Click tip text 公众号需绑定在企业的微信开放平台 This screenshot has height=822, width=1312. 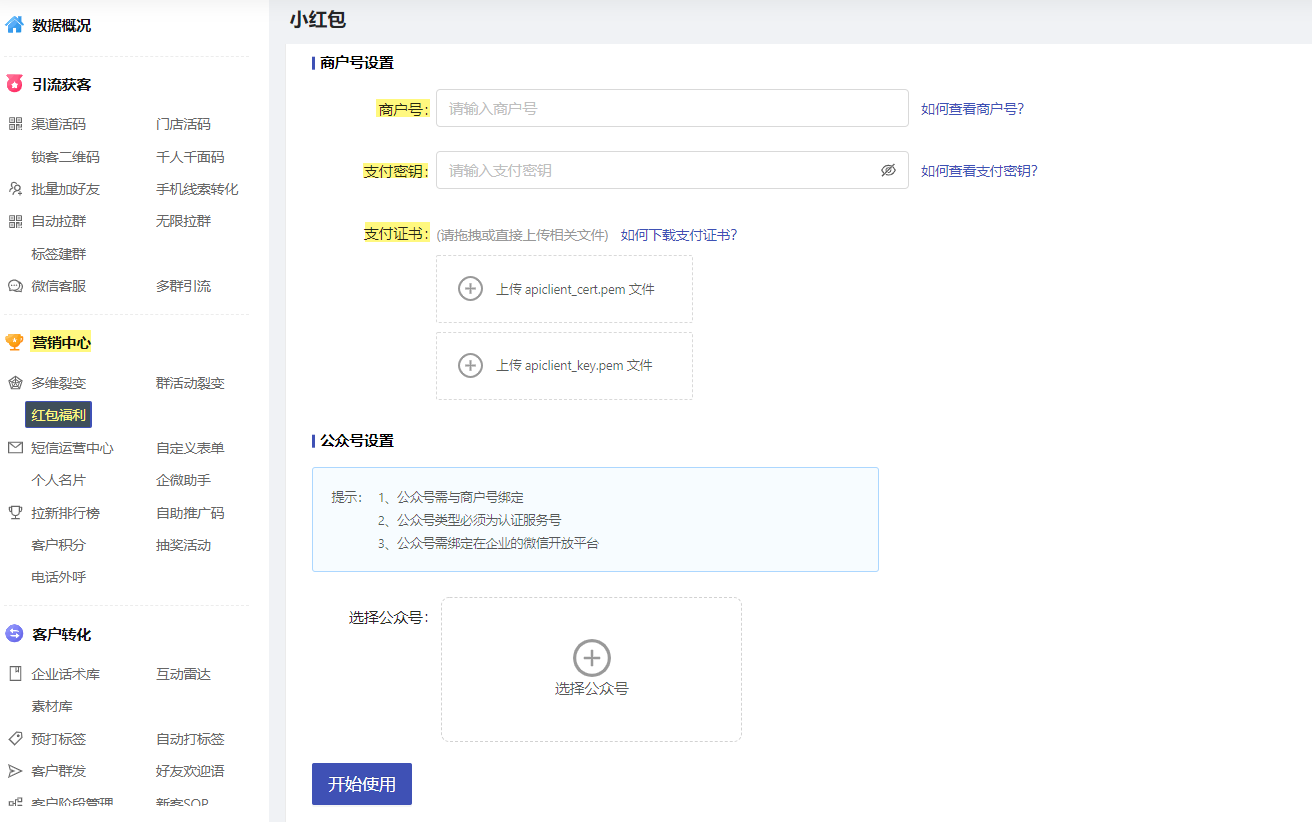coord(498,543)
